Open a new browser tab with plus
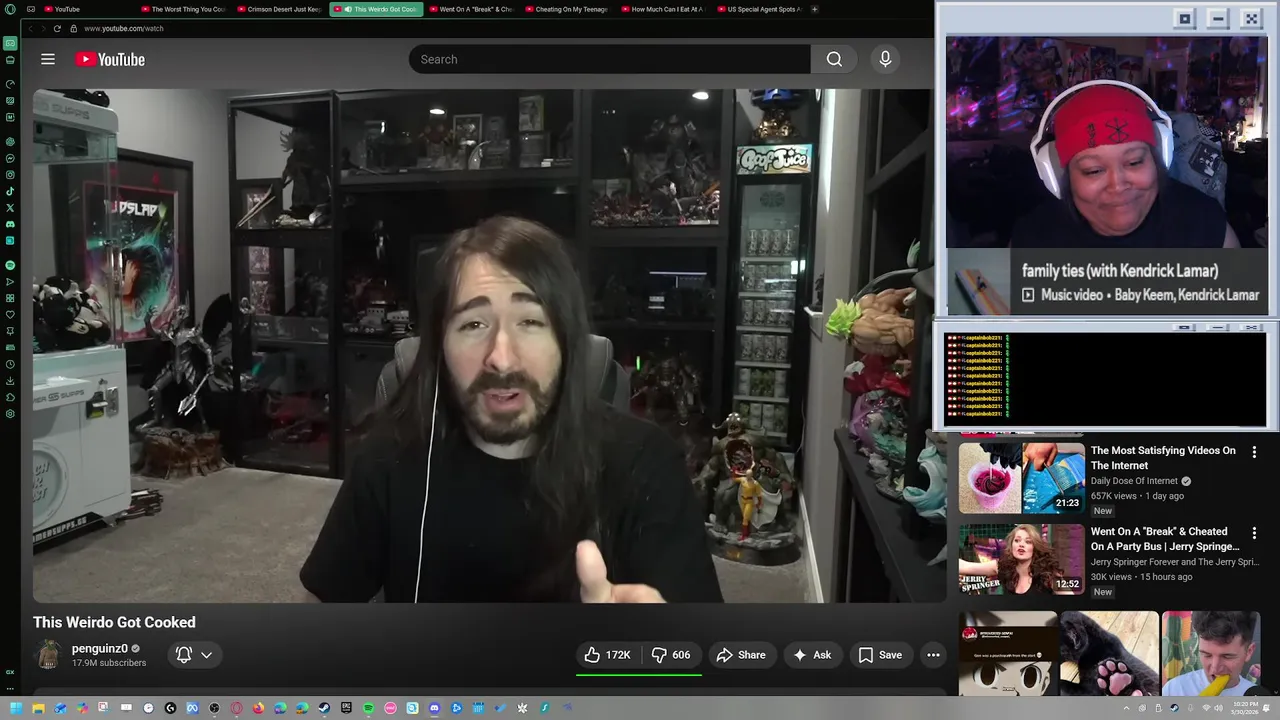 click(x=814, y=9)
